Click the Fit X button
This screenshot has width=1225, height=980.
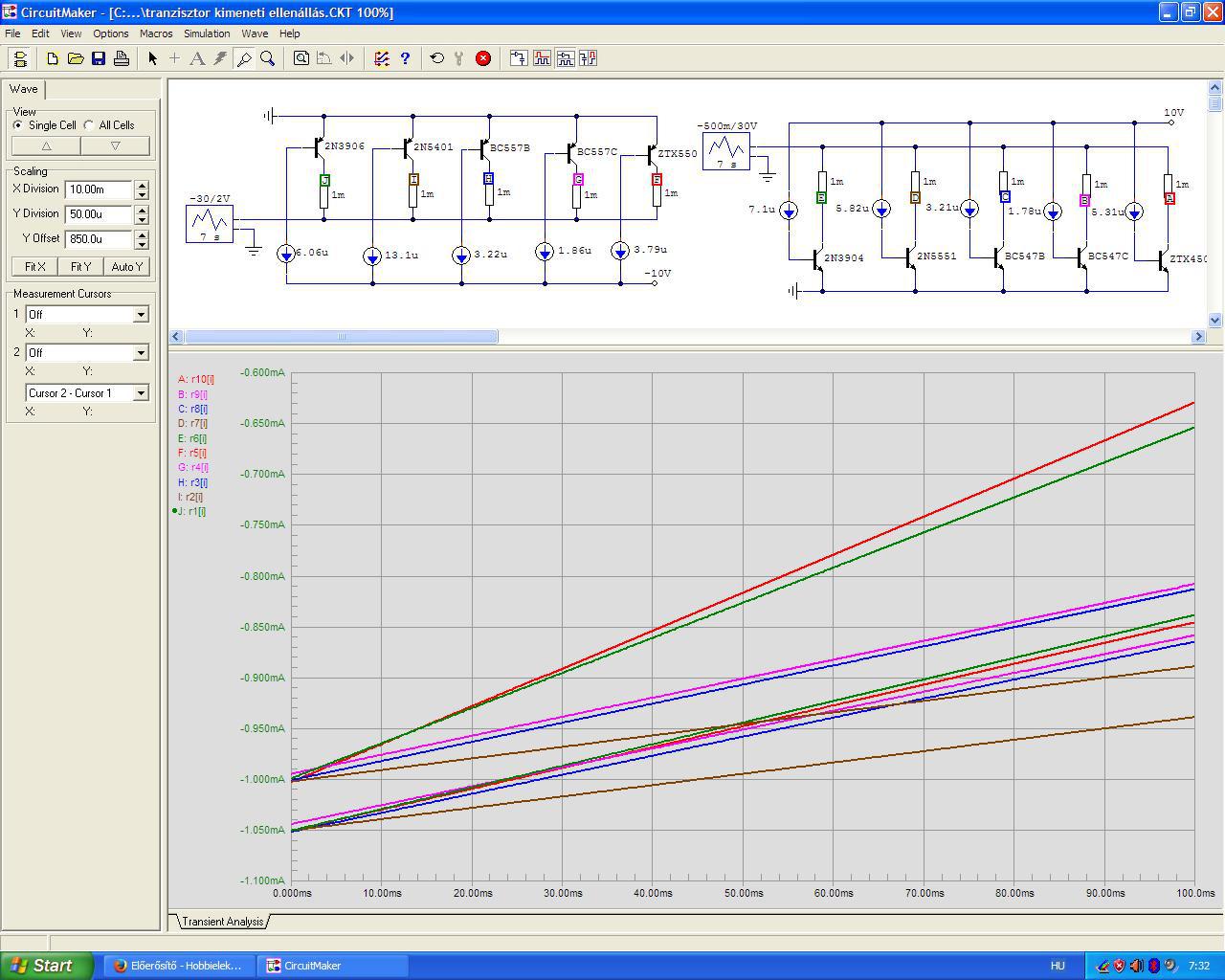(35, 267)
